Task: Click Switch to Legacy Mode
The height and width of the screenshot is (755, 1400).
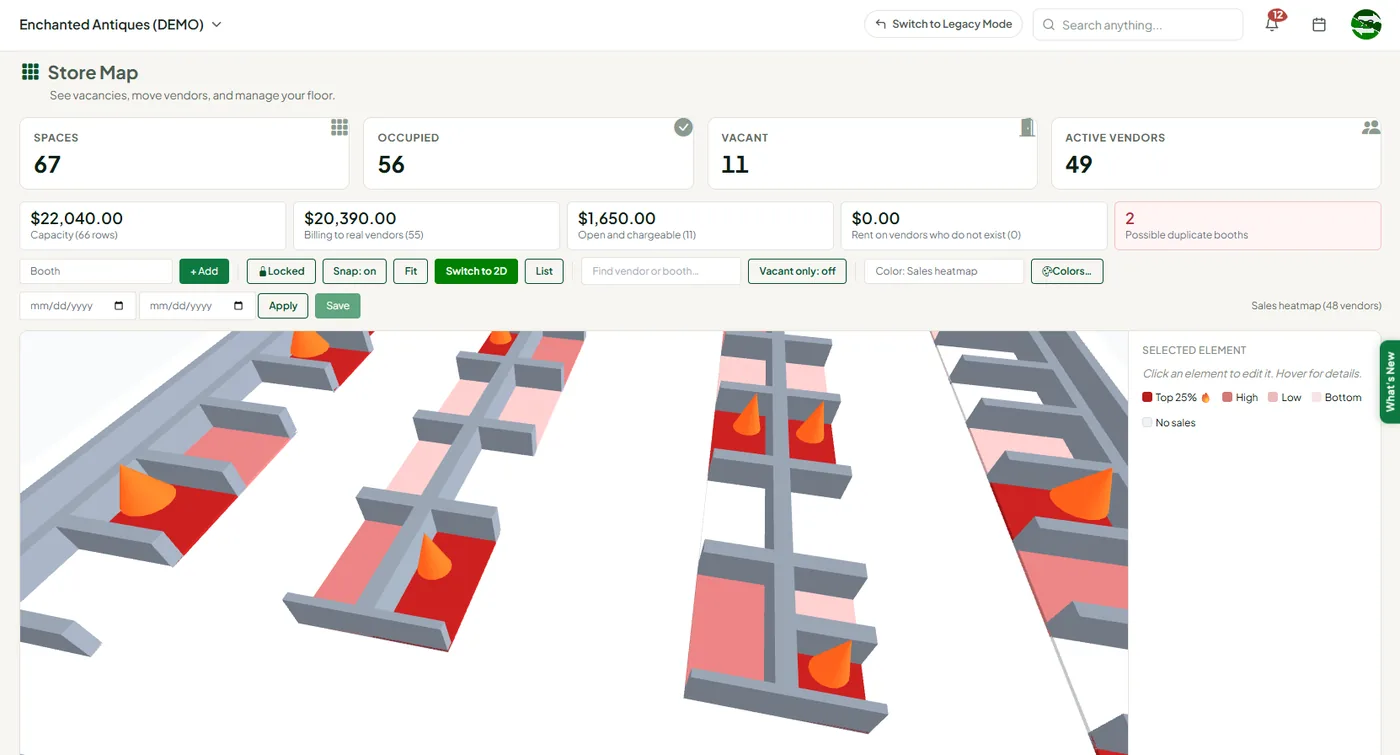Action: 943,24
